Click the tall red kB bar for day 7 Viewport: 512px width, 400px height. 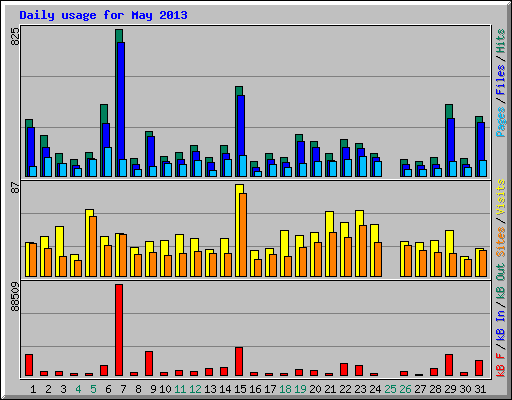click(119, 330)
